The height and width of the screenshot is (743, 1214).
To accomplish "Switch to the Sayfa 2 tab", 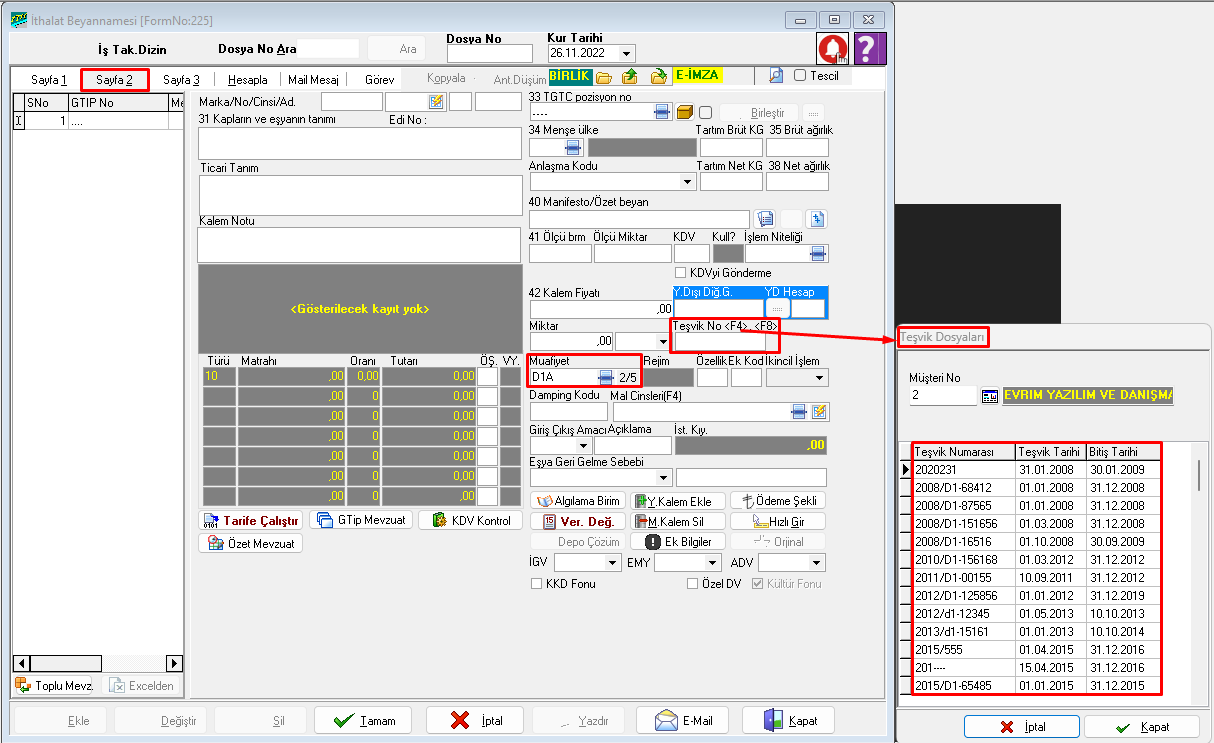I will (115, 80).
